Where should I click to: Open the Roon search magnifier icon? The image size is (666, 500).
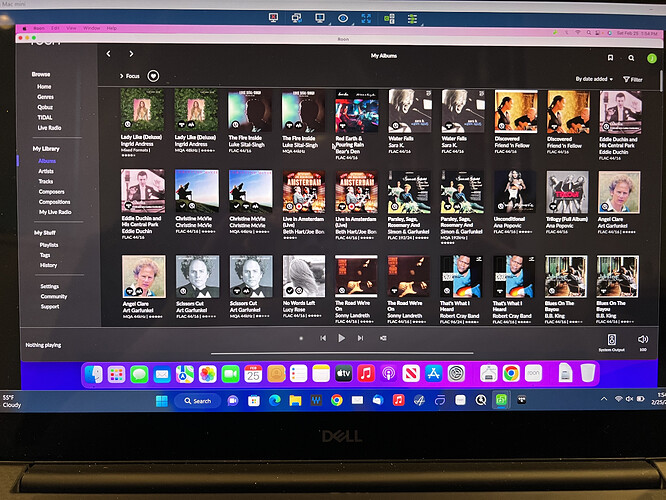(x=631, y=58)
